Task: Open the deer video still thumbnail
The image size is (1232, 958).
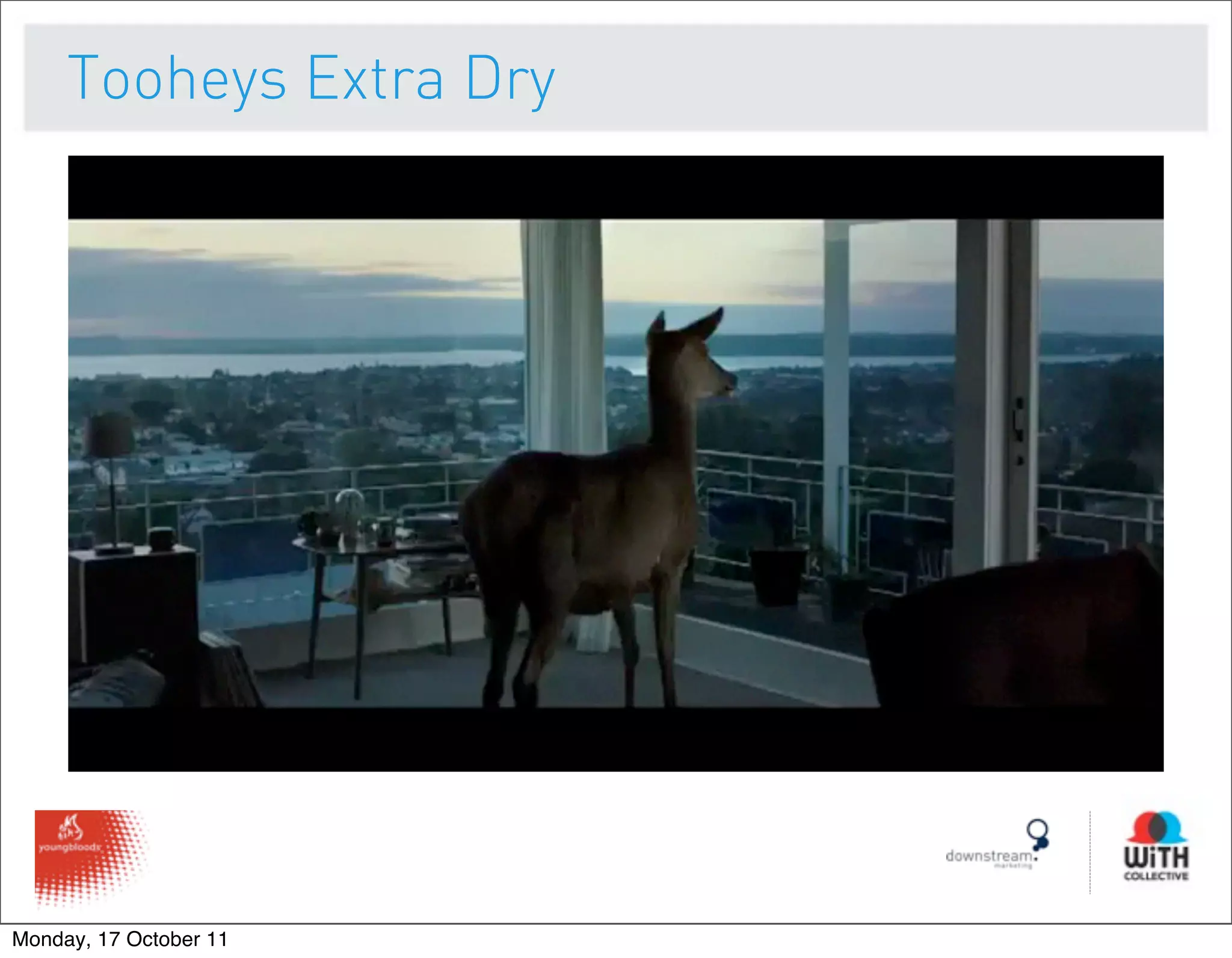Action: 615,463
